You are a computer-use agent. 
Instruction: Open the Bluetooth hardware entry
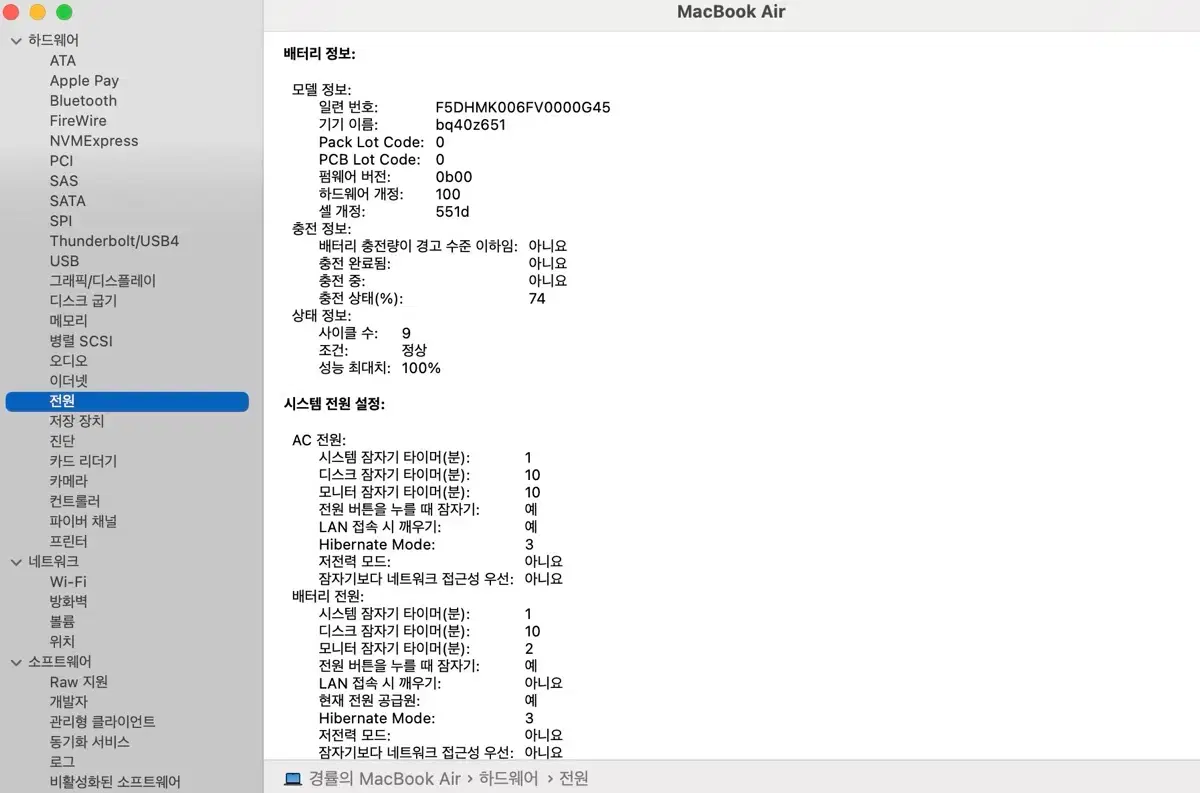point(83,101)
